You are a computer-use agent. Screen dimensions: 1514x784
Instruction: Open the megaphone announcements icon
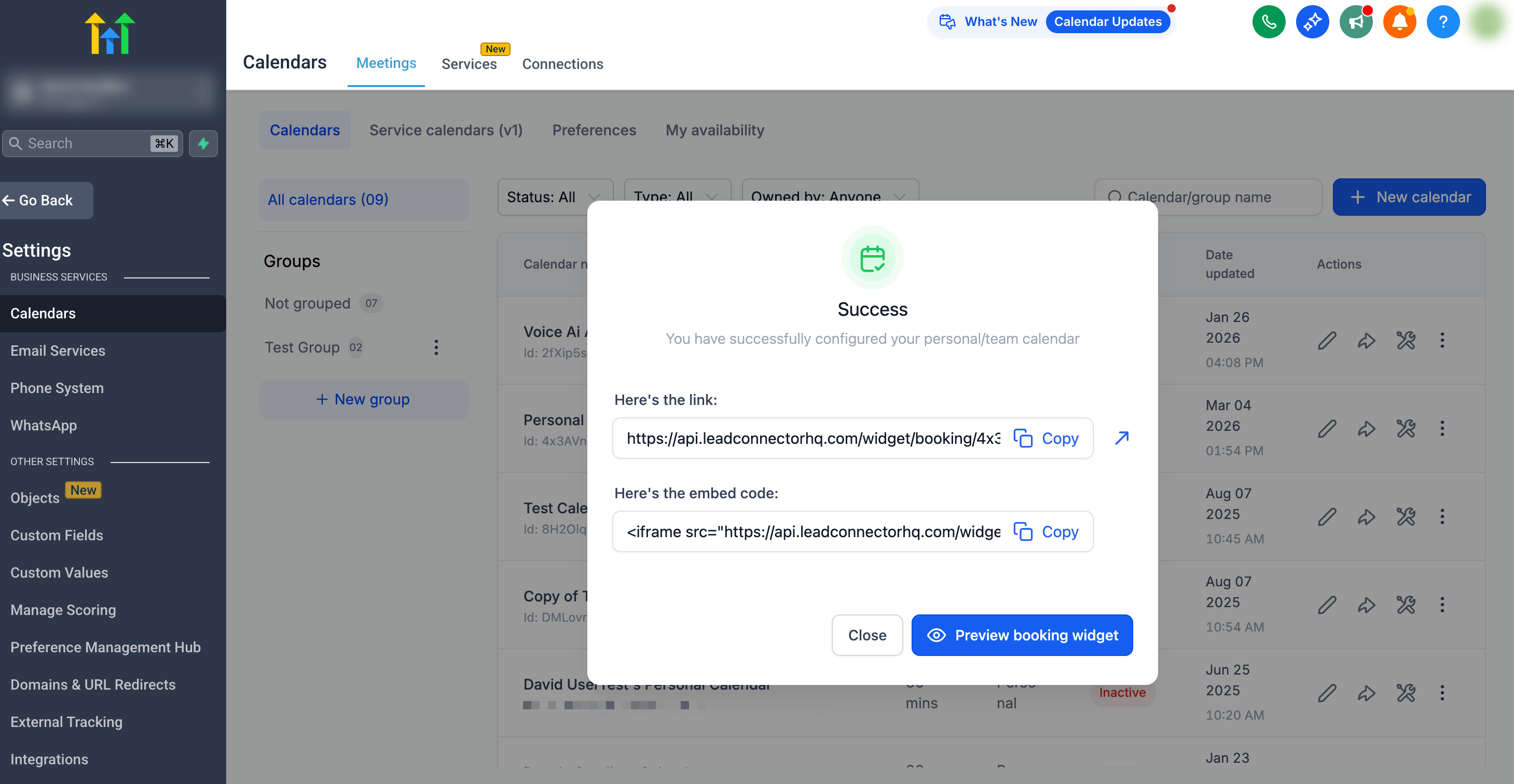tap(1355, 22)
